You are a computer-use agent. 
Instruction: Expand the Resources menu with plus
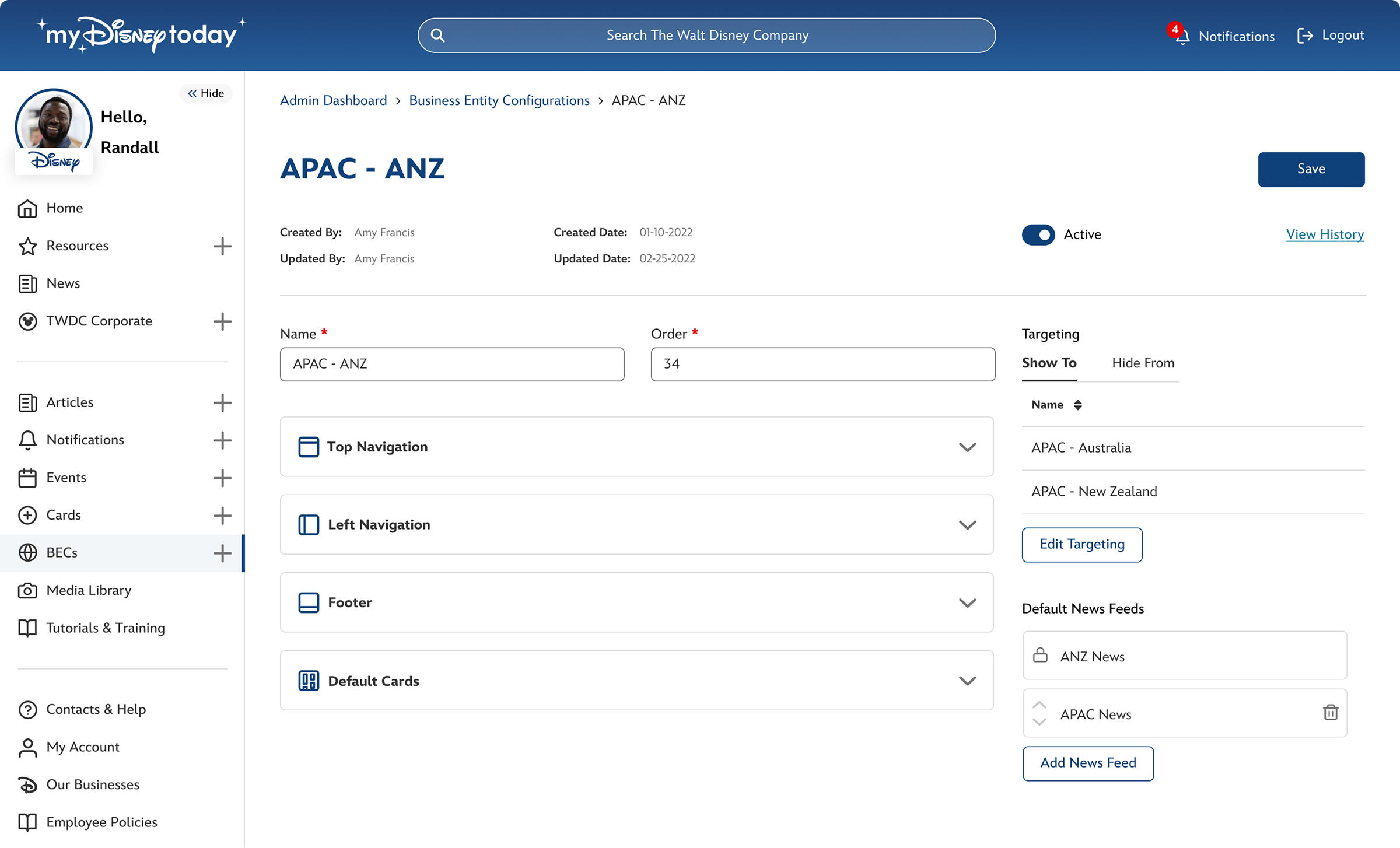[x=222, y=246]
